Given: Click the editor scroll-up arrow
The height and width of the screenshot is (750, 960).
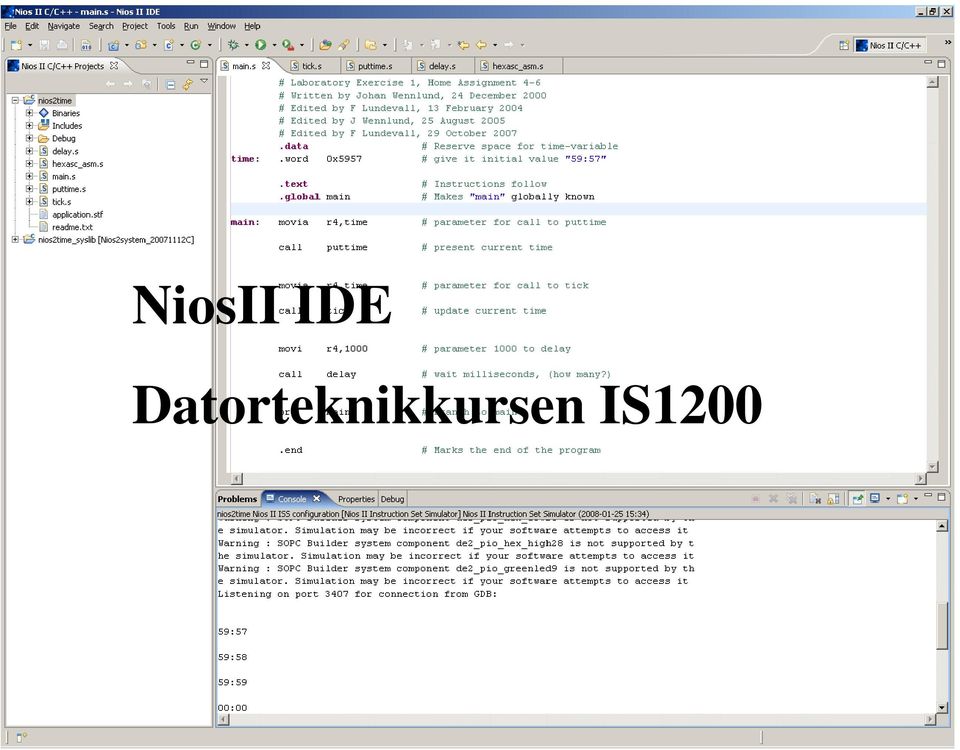Looking at the screenshot, I should (932, 82).
